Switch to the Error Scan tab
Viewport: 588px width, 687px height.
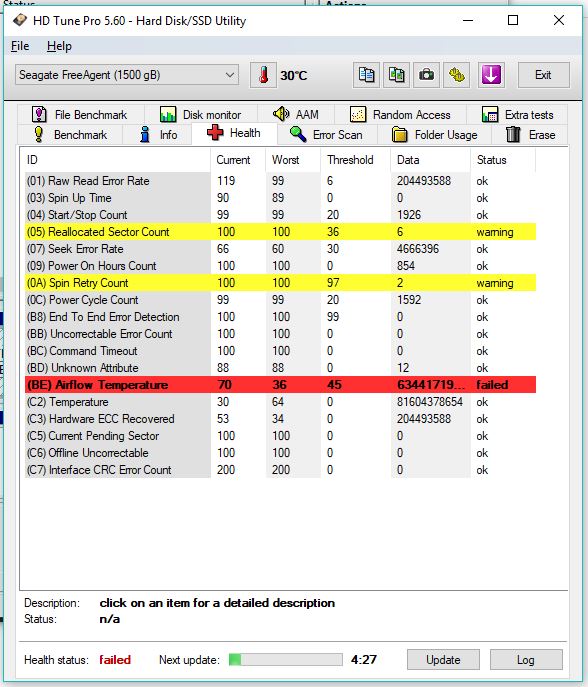(327, 135)
